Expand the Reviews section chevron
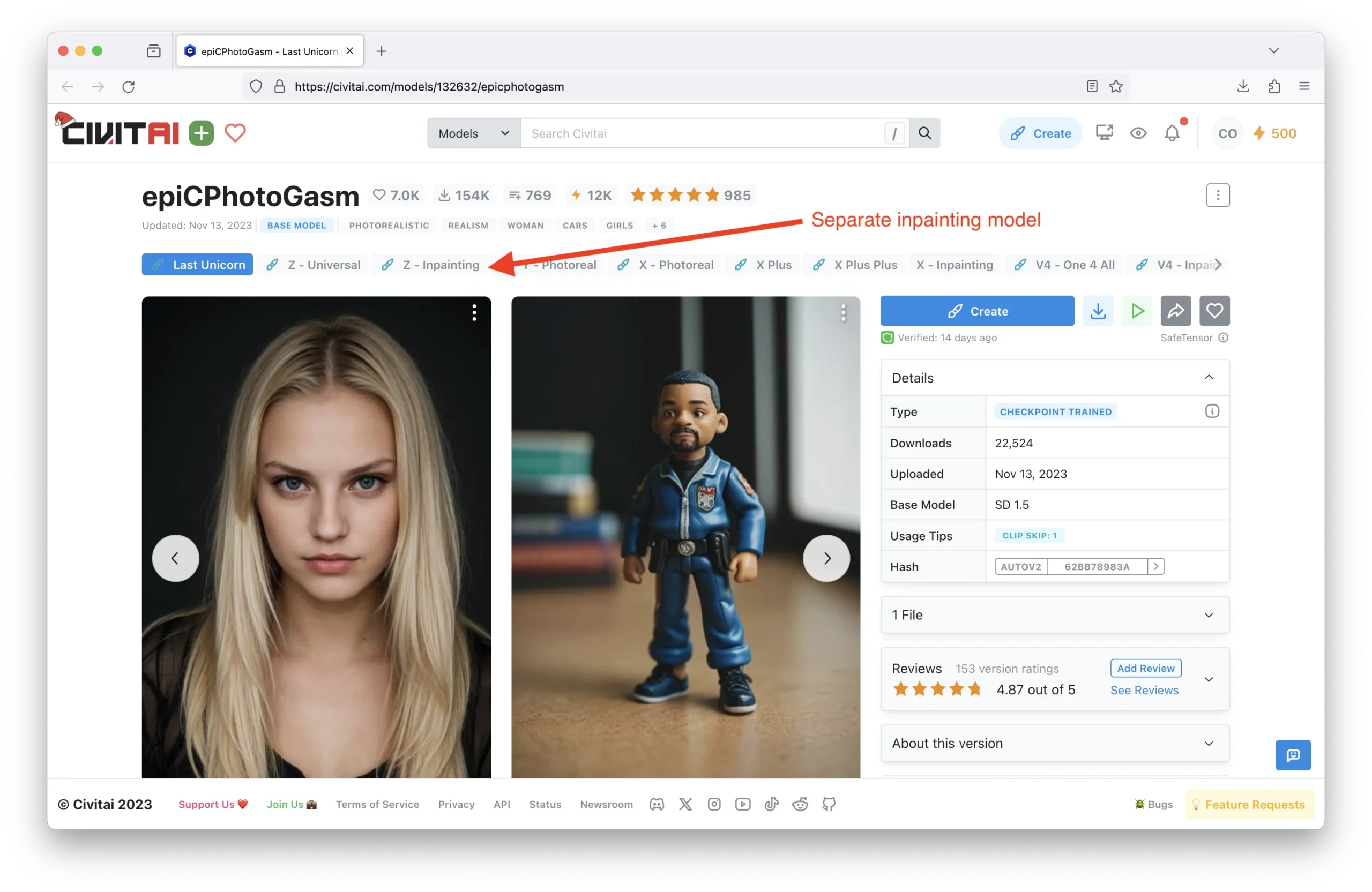 (1209, 679)
